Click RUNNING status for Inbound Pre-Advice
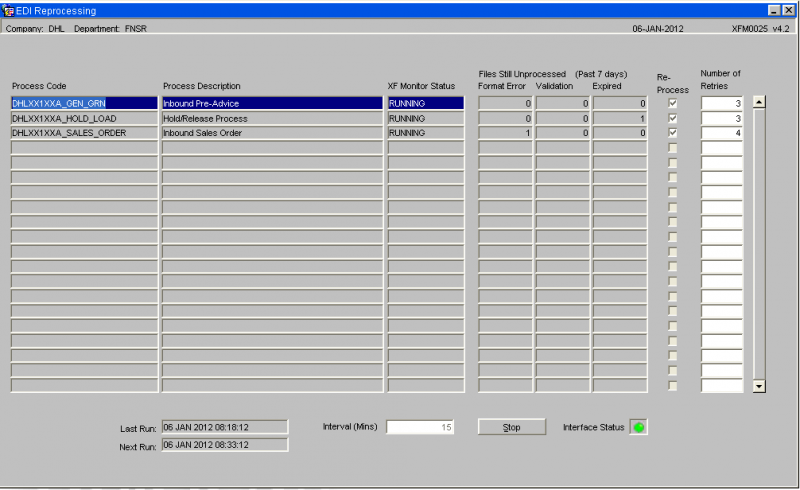This screenshot has width=800, height=490. (426, 103)
